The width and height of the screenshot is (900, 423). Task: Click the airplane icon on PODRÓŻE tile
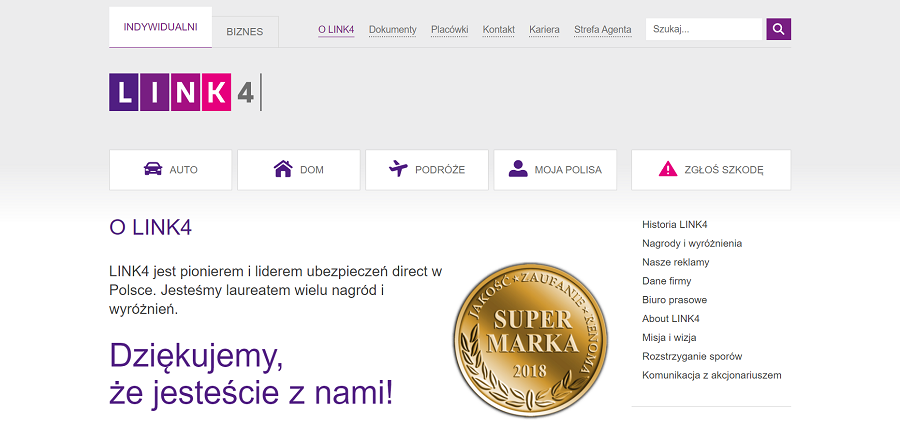[x=398, y=169]
